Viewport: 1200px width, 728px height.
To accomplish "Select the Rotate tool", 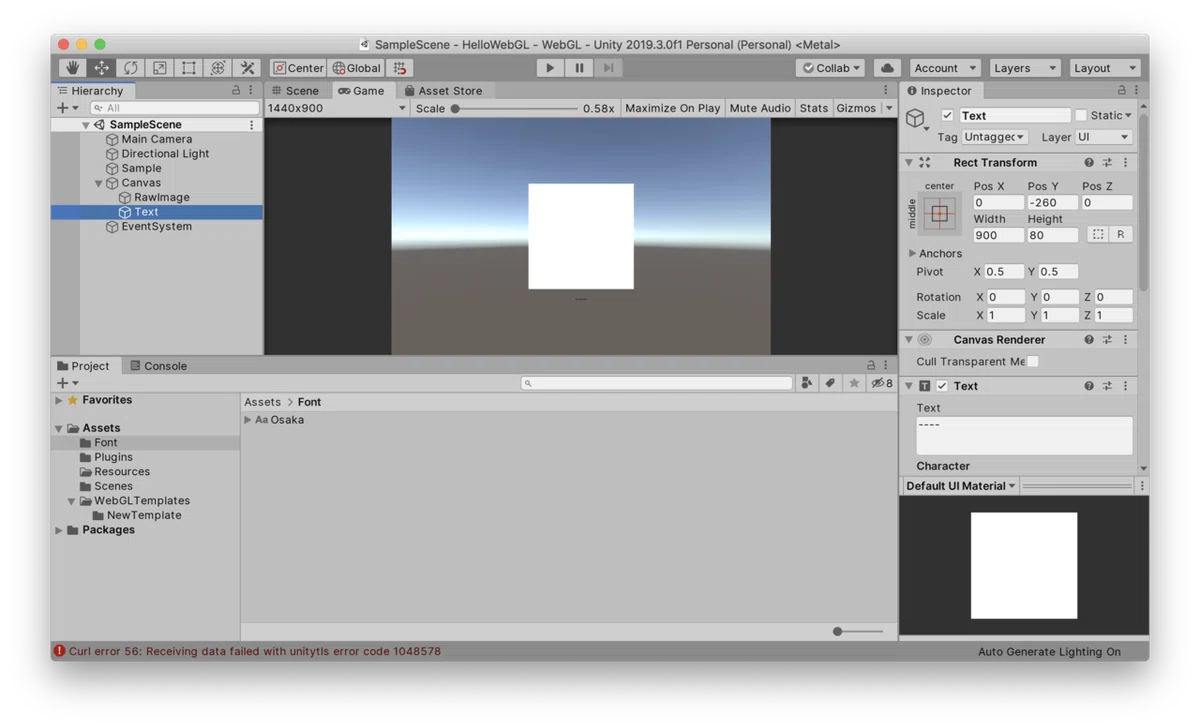I will 130,68.
